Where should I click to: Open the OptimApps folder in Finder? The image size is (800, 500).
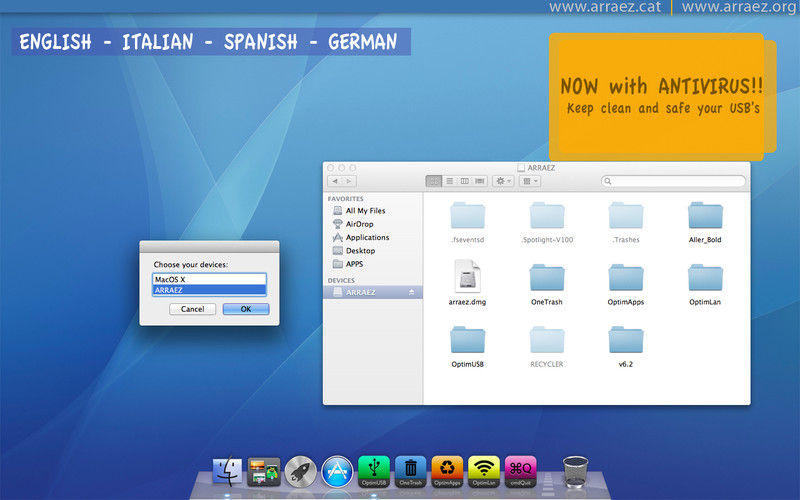[x=626, y=285]
